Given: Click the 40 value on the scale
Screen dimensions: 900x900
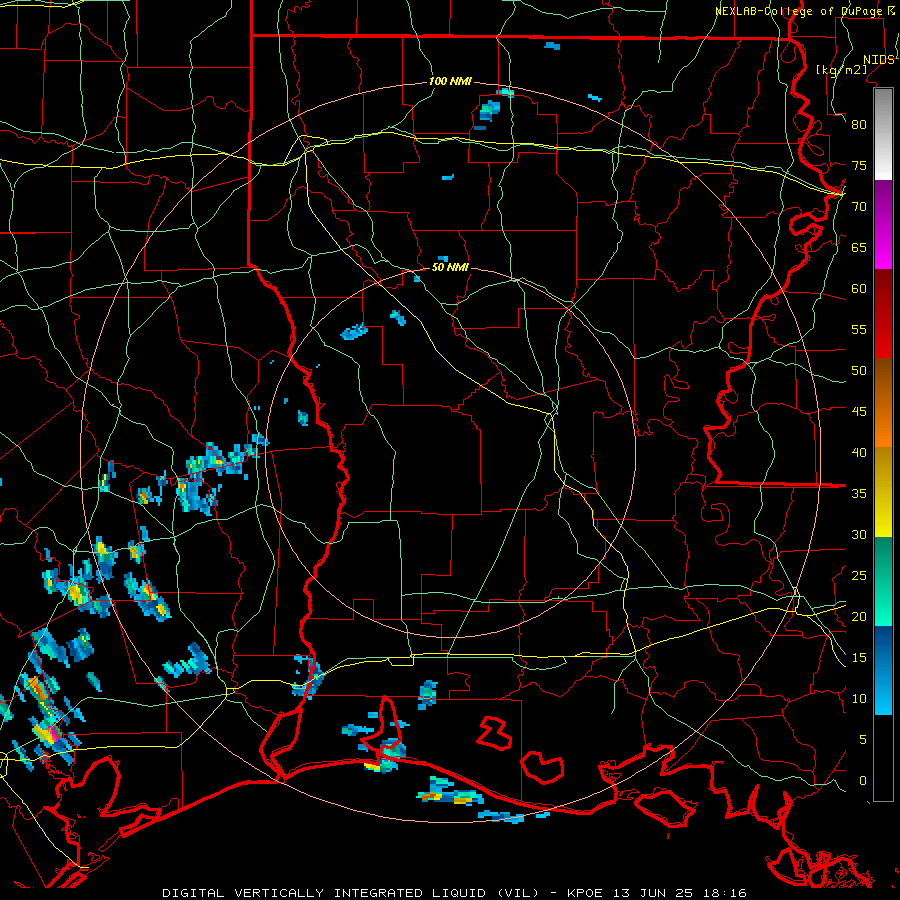Looking at the screenshot, I should (859, 452).
